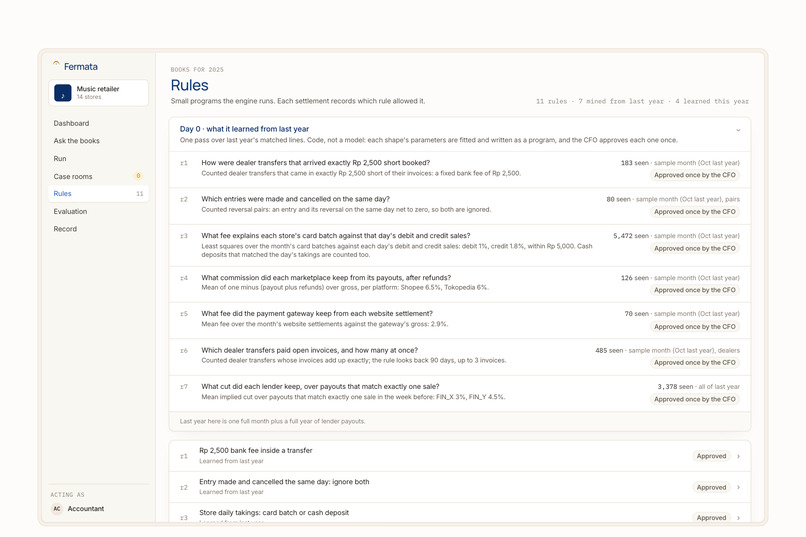Viewport: 806px width, 537px height.
Task: Open the Music retailer workspace switcher
Action: tap(99, 93)
